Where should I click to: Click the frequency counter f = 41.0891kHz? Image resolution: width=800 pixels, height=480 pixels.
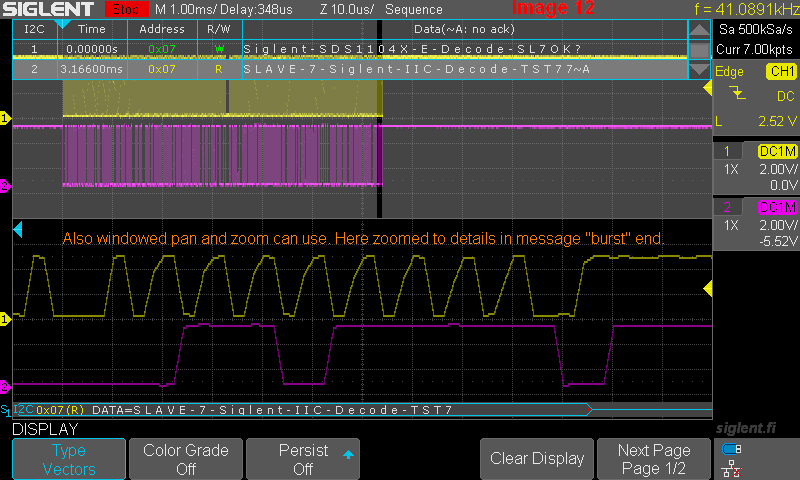pyautogui.click(x=746, y=9)
